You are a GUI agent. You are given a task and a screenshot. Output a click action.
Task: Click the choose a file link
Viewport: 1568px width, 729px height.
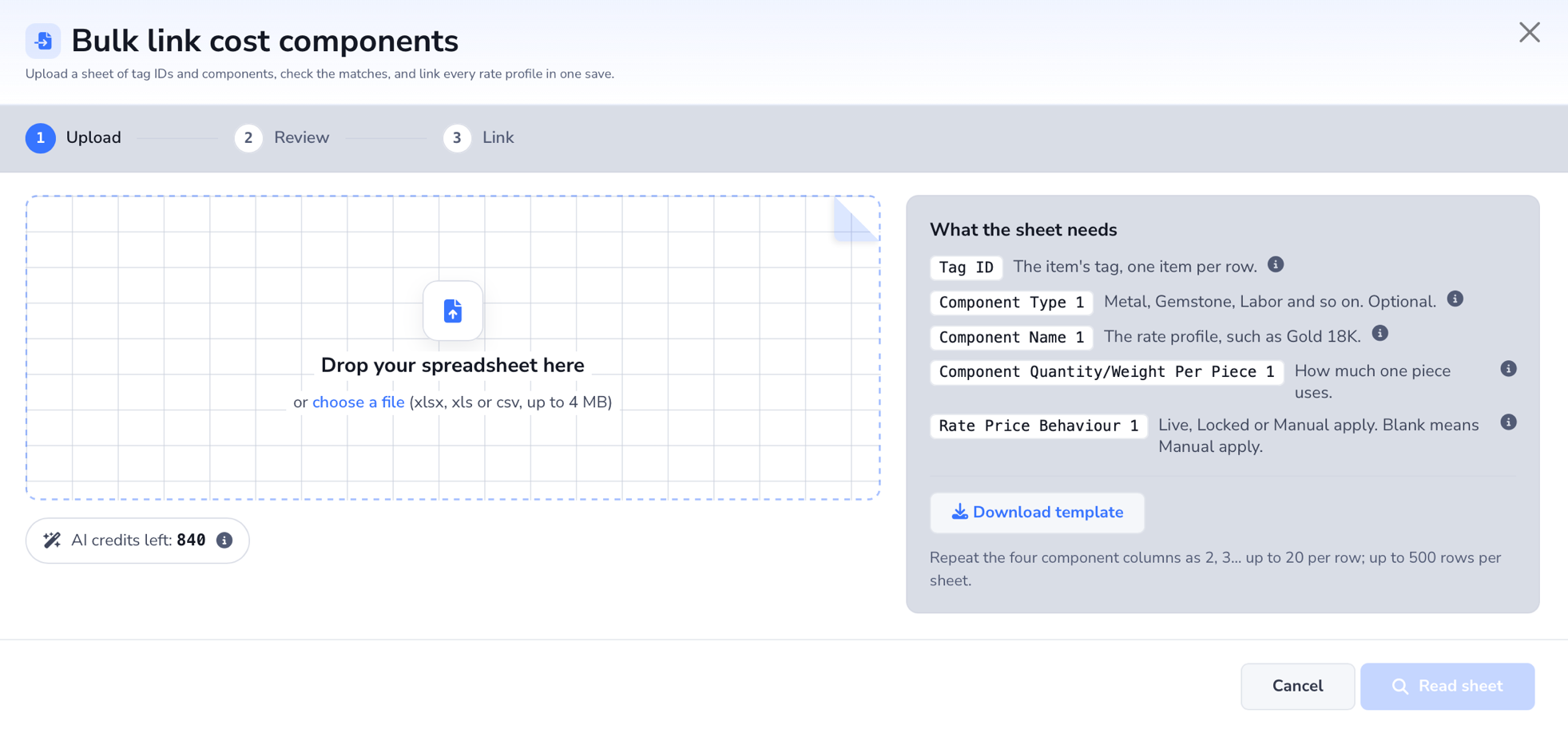coord(358,402)
